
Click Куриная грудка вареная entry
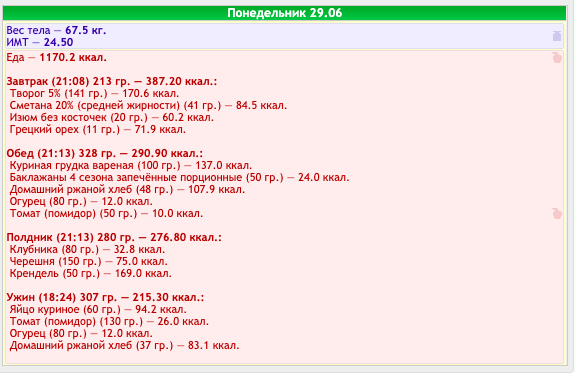pyautogui.click(x=131, y=165)
